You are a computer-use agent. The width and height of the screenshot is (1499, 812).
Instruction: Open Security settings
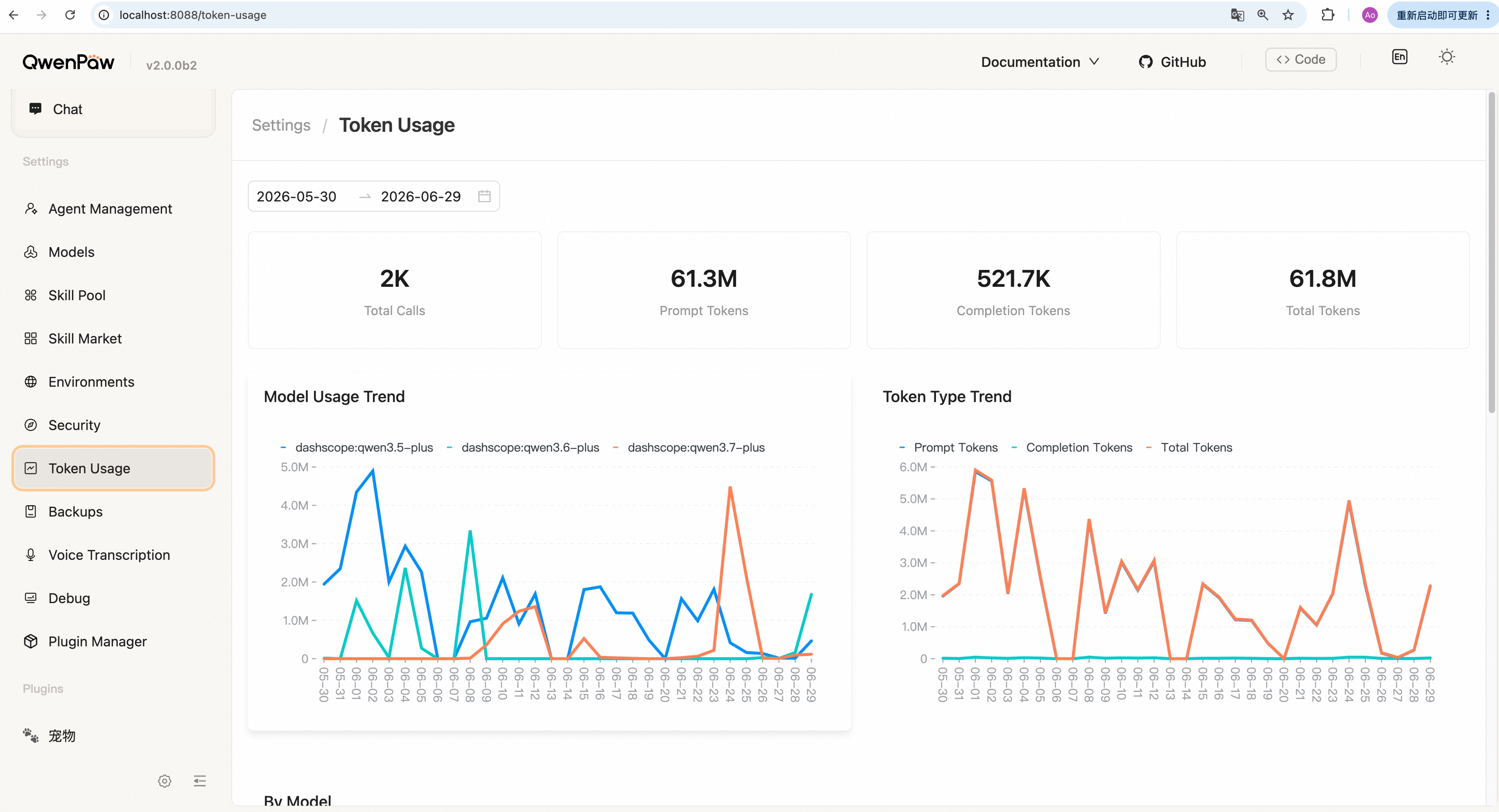tap(113, 425)
